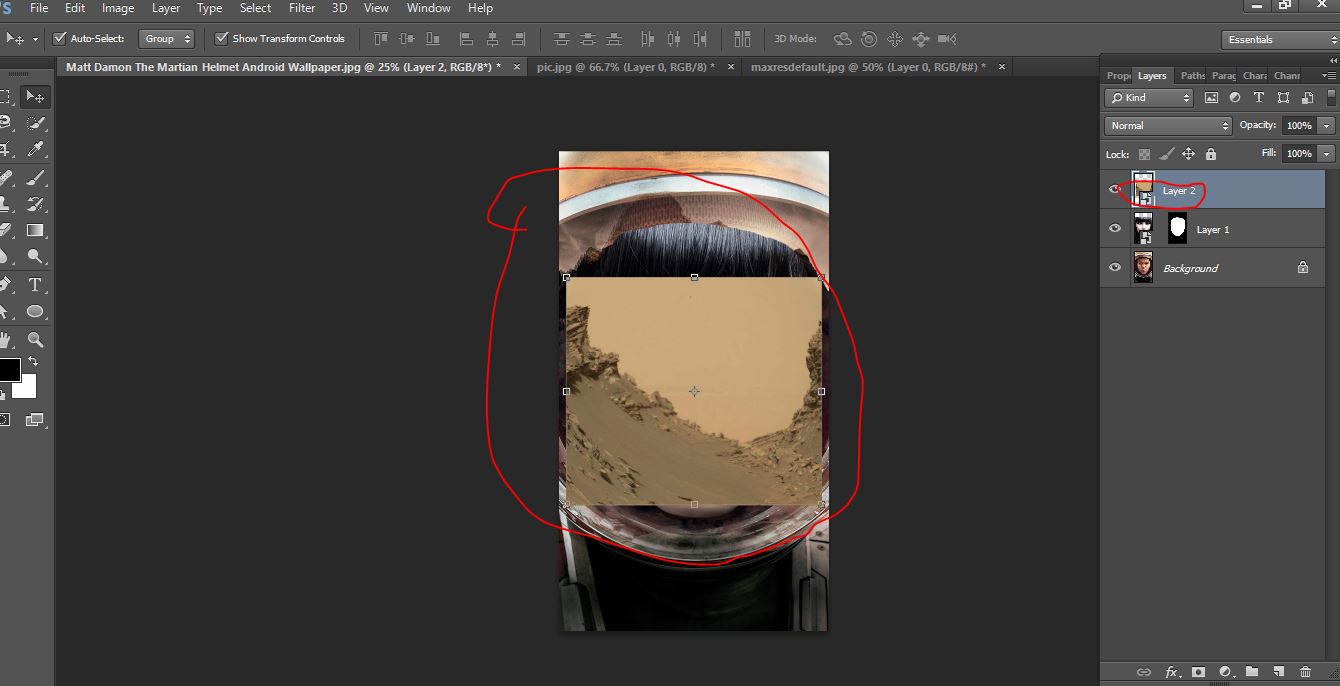Image resolution: width=1340 pixels, height=686 pixels.
Task: Toggle the Auto-Select checkbox
Action: tap(59, 39)
